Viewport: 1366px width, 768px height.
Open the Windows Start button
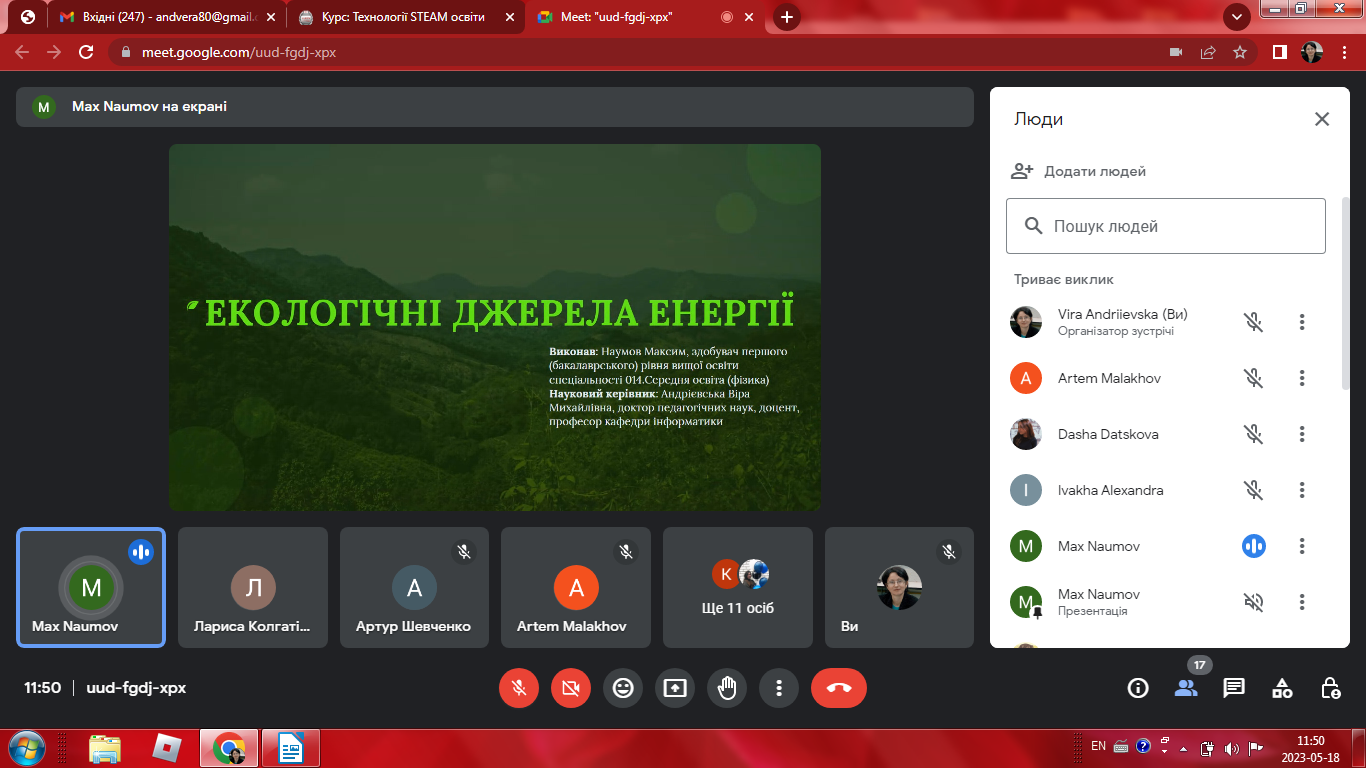coord(27,748)
